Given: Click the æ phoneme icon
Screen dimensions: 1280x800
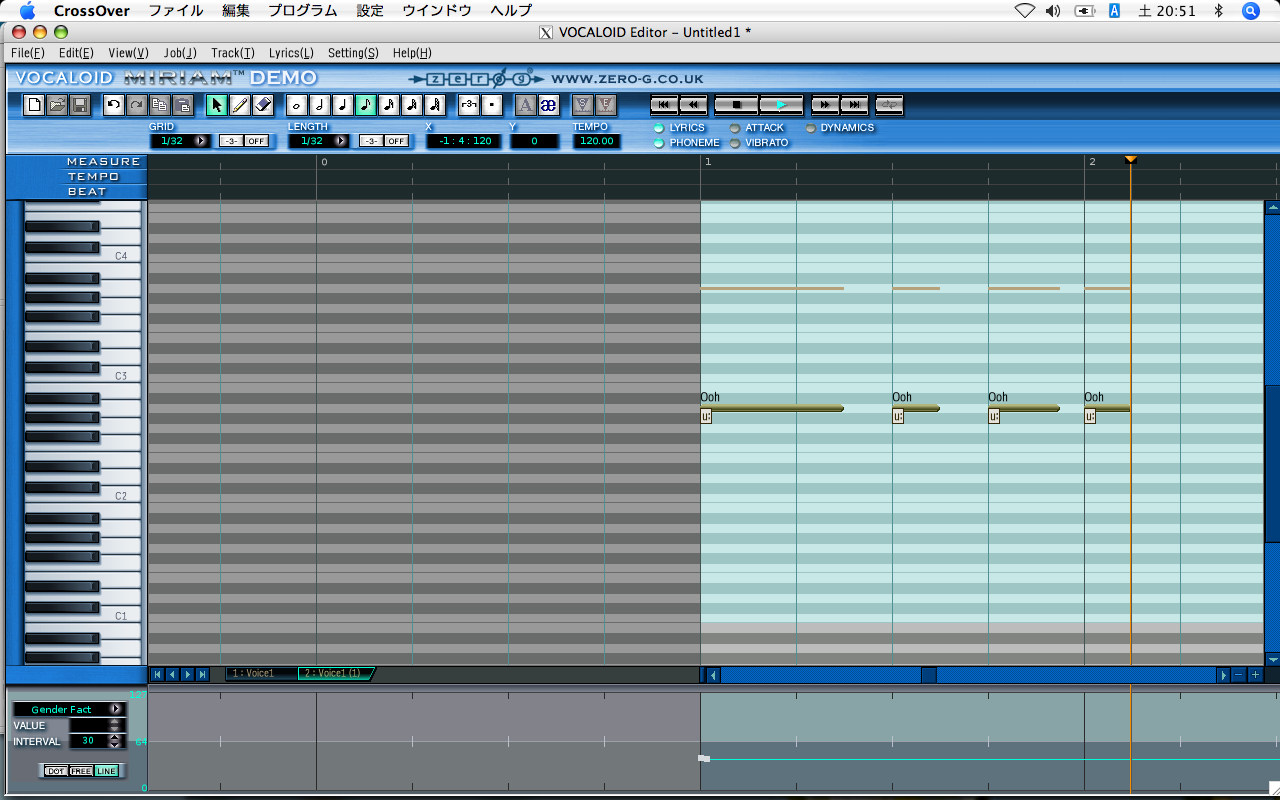Looking at the screenshot, I should pyautogui.click(x=548, y=105).
